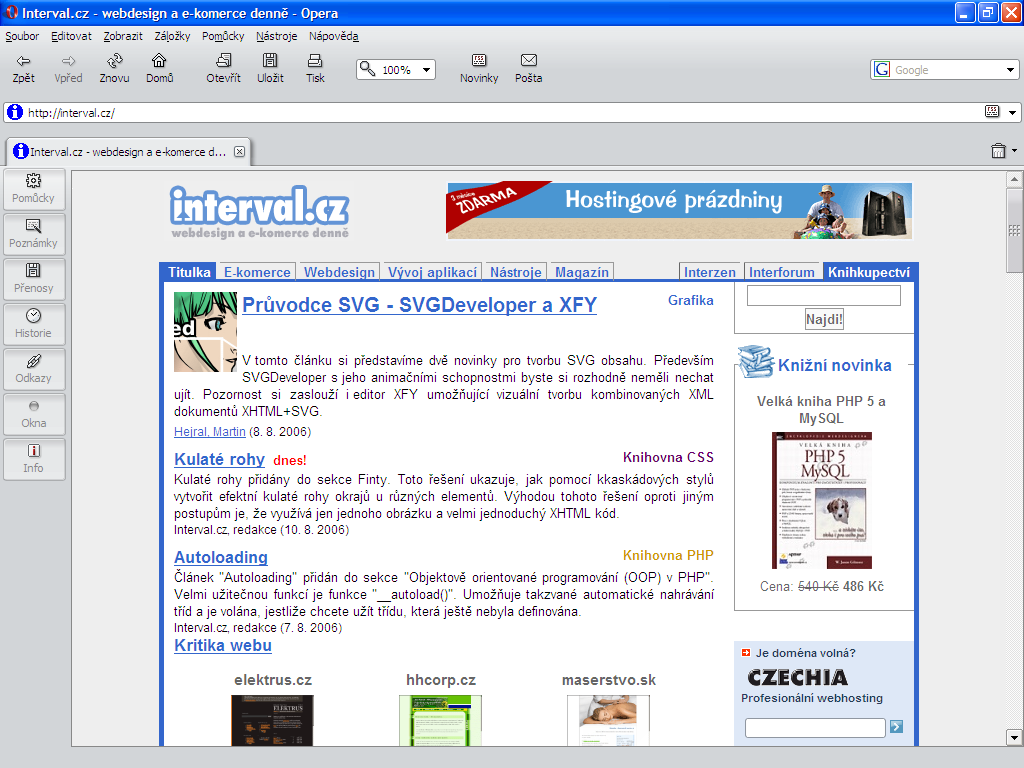1024x768 pixels.
Task: Open the Kritika webu link
Action: [x=223, y=645]
